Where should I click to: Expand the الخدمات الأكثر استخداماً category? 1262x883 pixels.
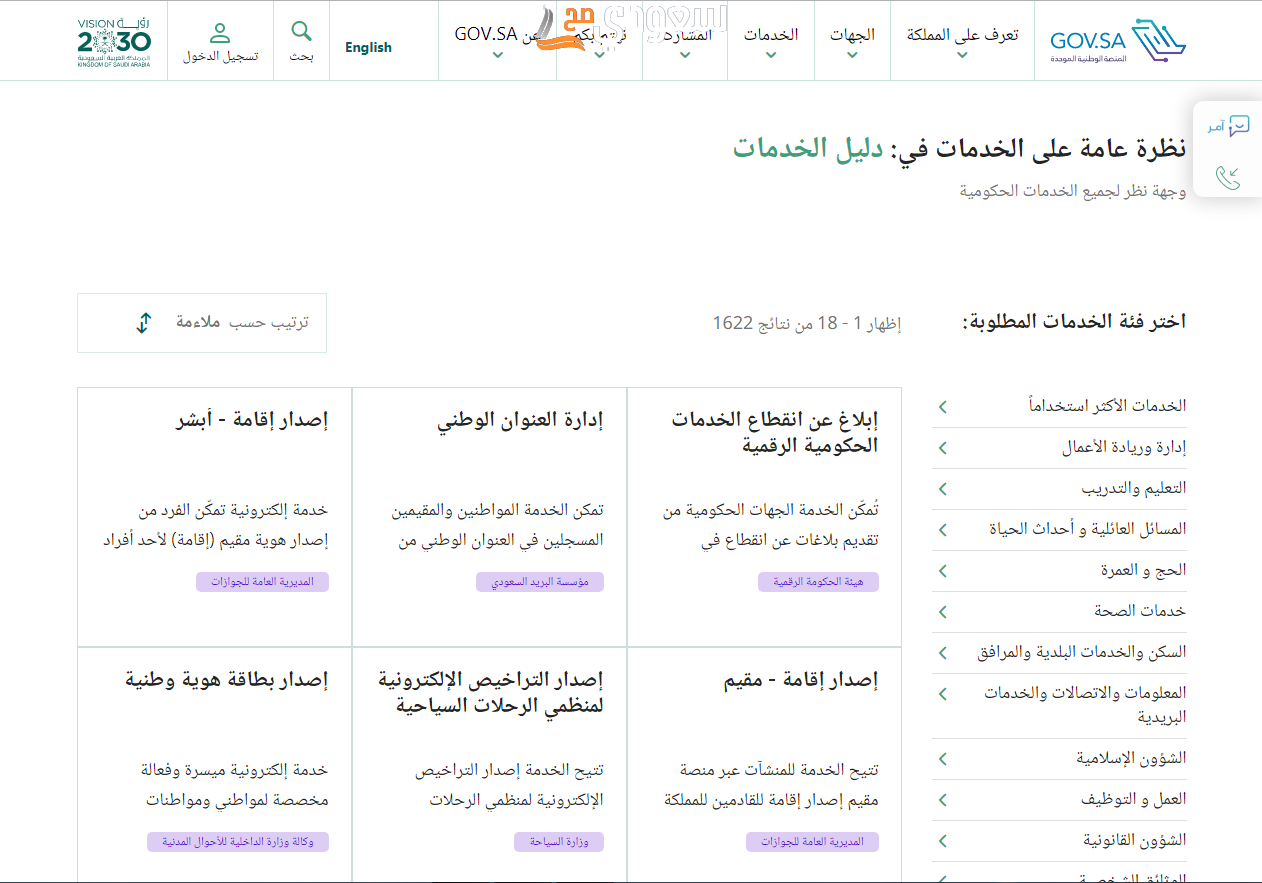coord(1059,406)
